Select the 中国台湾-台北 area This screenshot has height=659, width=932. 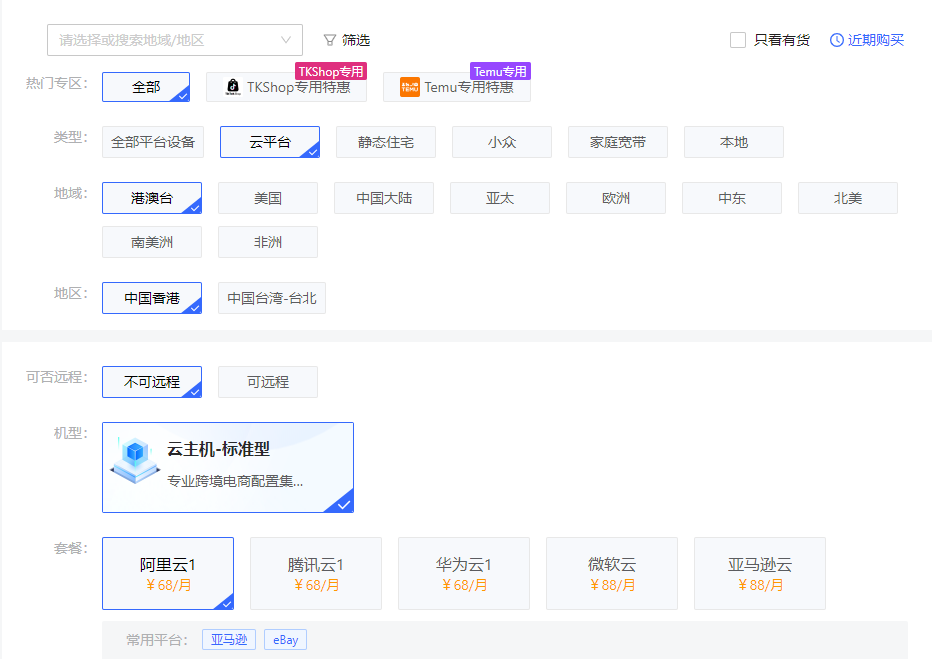[x=272, y=298]
